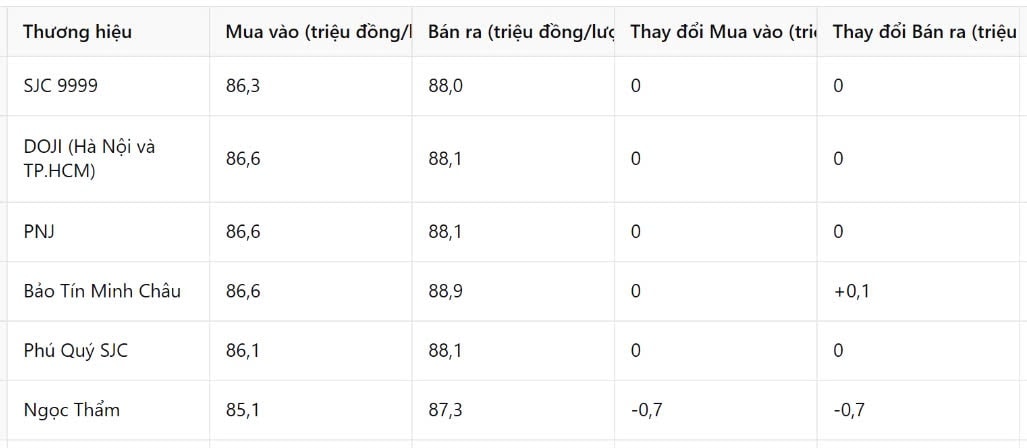Click Phú Quý SJC buy price 86,1

click(243, 351)
